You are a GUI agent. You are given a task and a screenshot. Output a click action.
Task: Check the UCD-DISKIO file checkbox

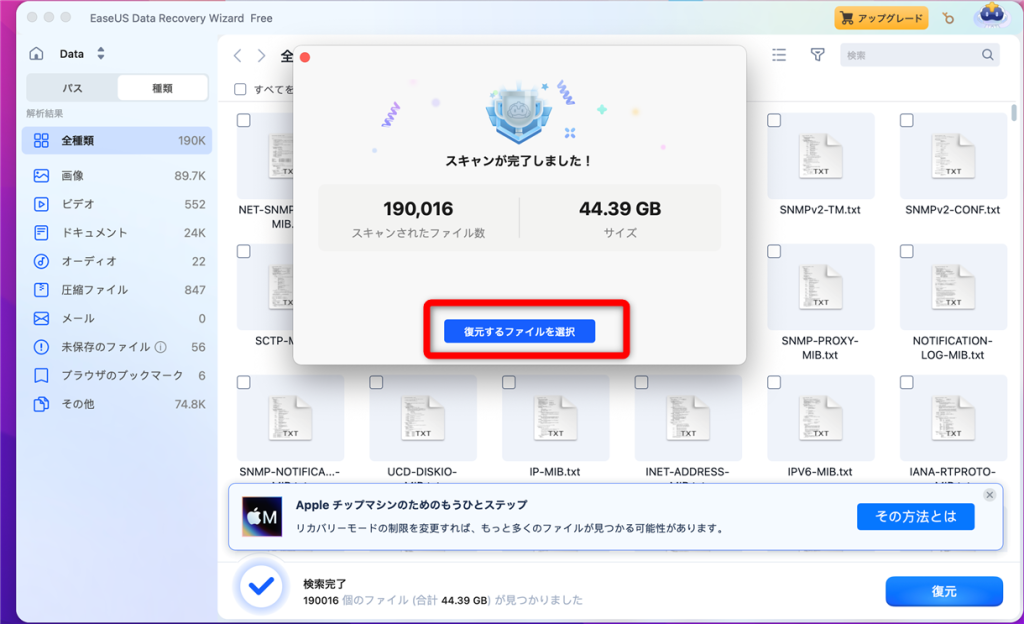click(376, 382)
